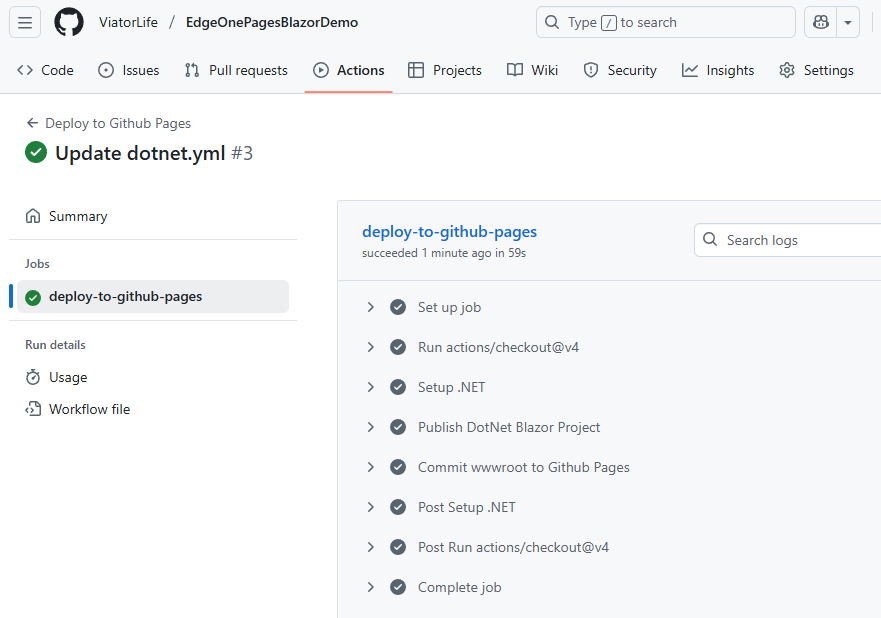Image resolution: width=881 pixels, height=618 pixels.
Task: Expand the Commit wwwroot to Github Pages step
Action: point(371,467)
